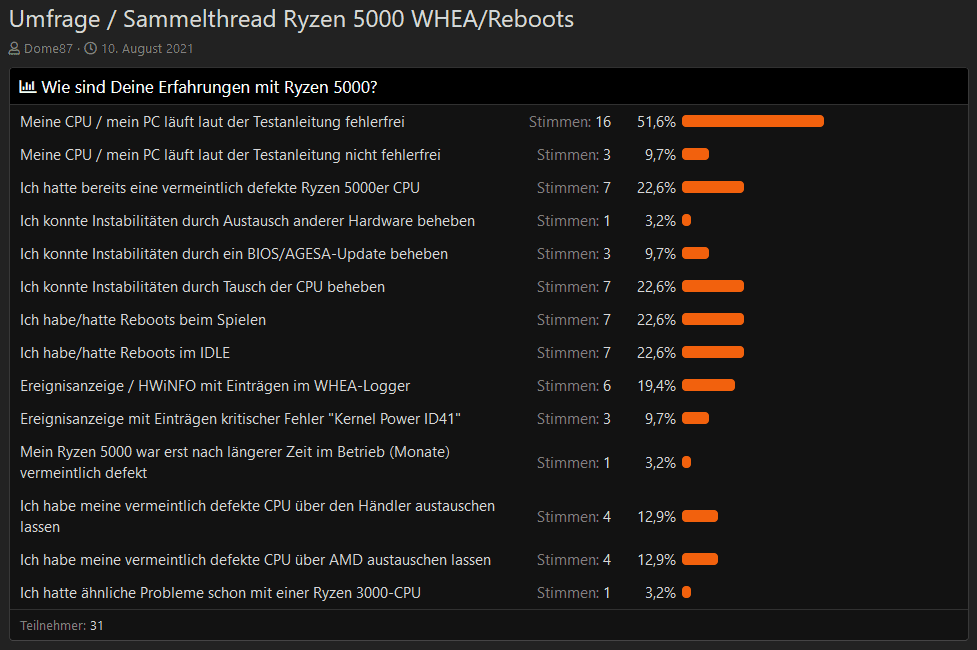Click the 51,6% result bar

753,121
